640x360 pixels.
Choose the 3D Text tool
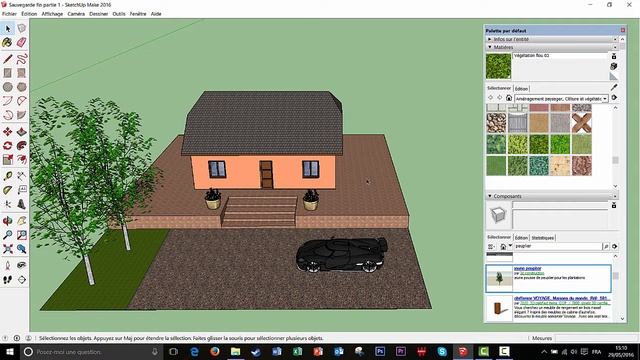[x=22, y=204]
